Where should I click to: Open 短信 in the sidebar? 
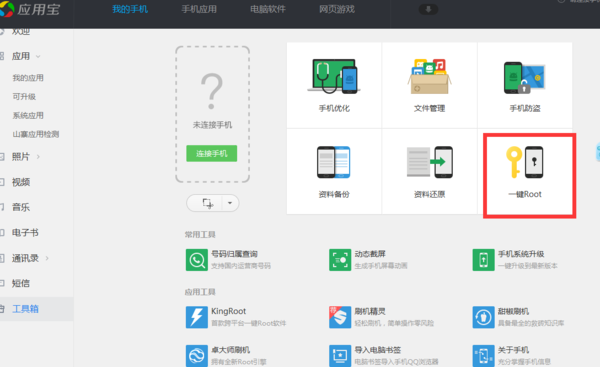(x=21, y=284)
